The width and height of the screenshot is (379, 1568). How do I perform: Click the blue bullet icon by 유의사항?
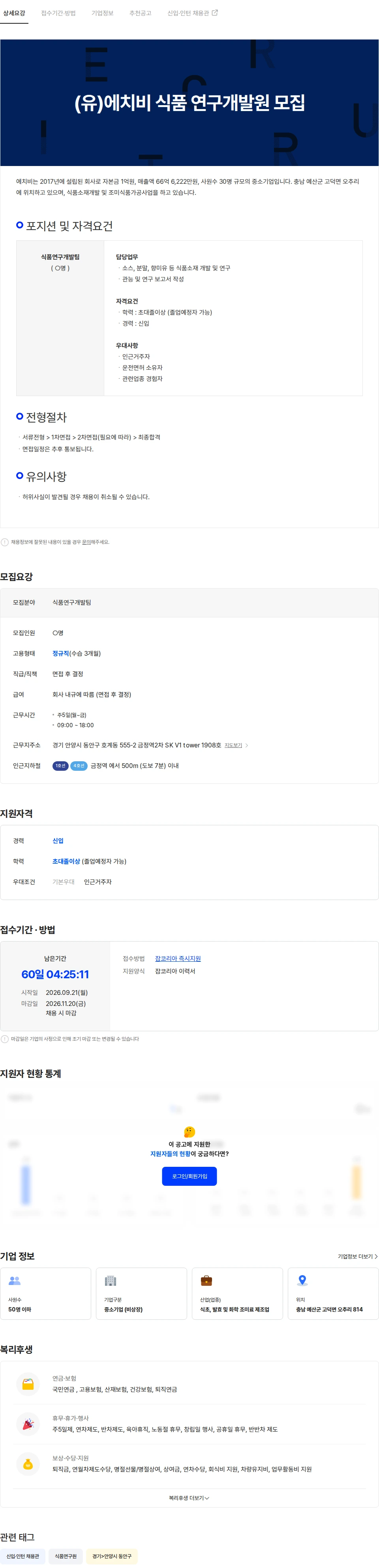click(x=19, y=475)
